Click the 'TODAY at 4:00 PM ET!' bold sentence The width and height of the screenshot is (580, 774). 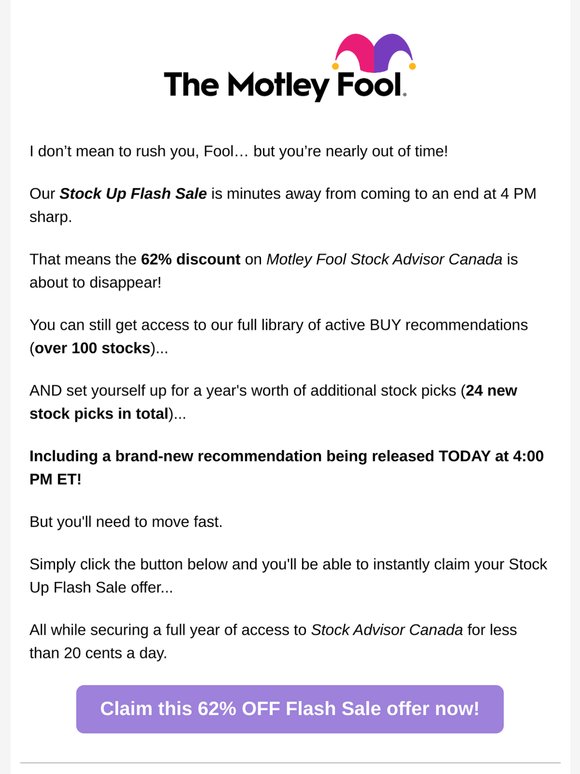[286, 467]
